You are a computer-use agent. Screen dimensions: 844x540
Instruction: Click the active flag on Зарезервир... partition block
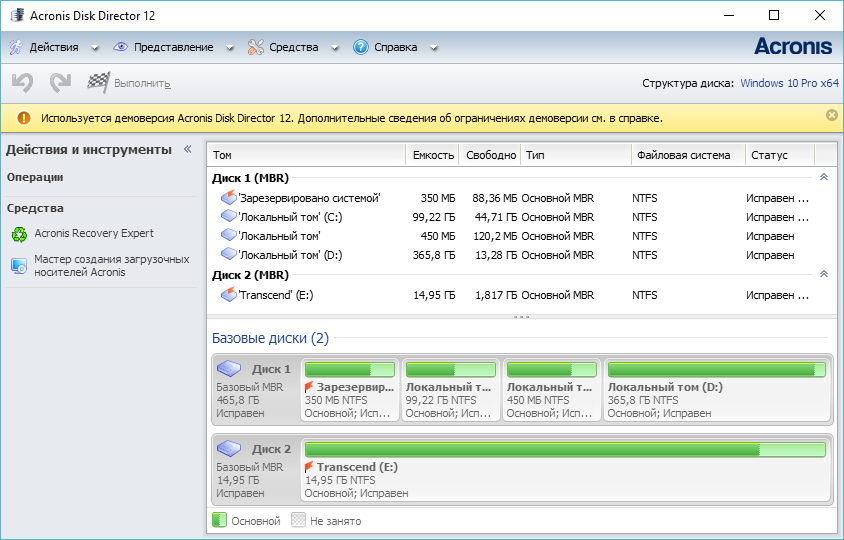point(309,387)
